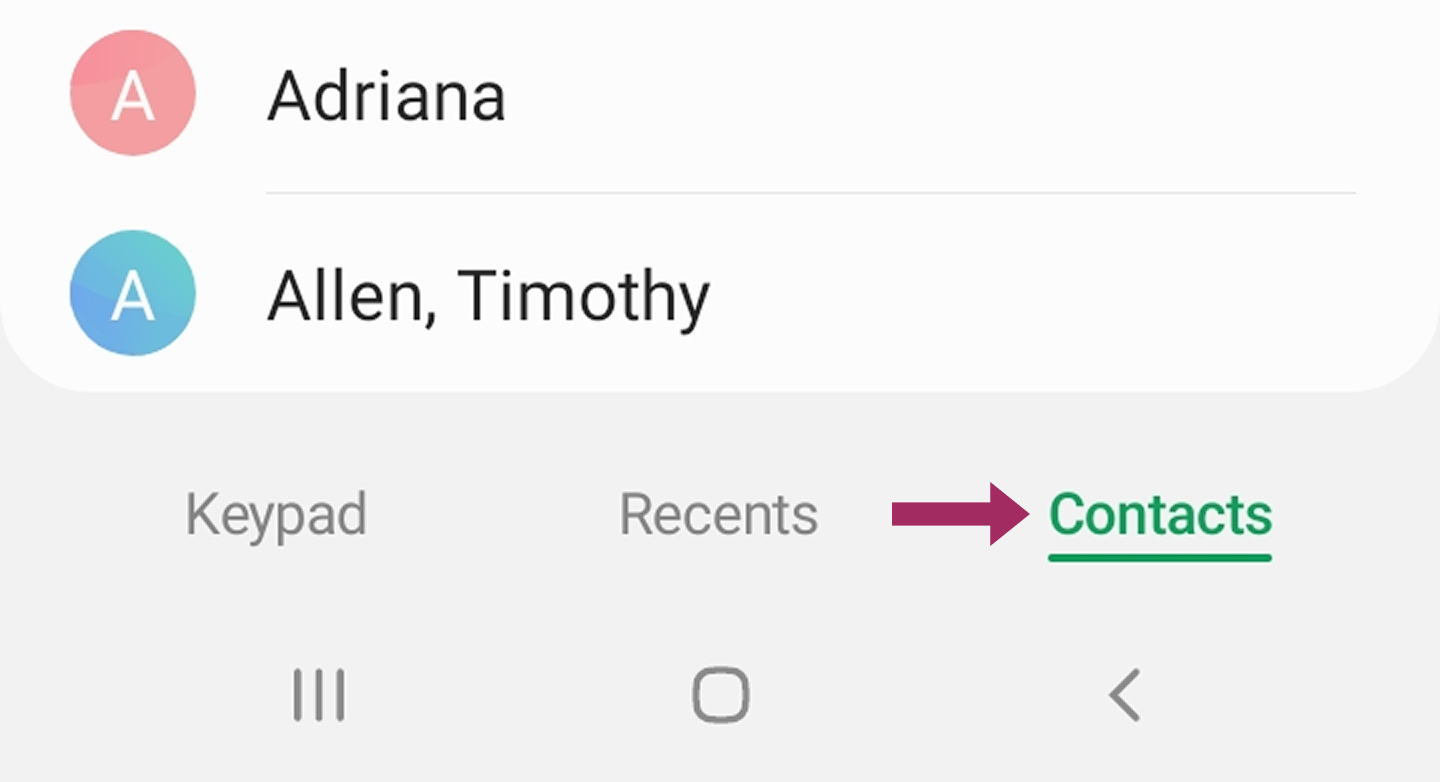Open the Adriana contact name
The width and height of the screenshot is (1440, 782).
(386, 97)
